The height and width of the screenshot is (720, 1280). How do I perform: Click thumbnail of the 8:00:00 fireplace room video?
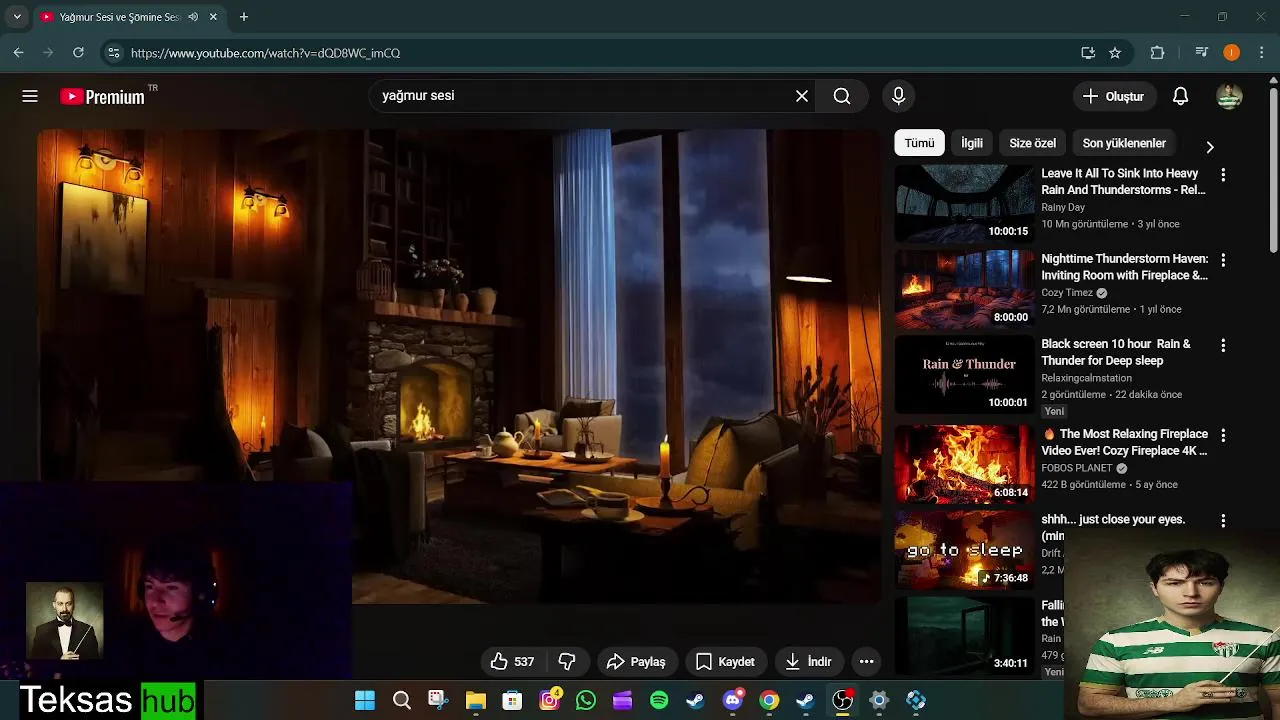[964, 289]
